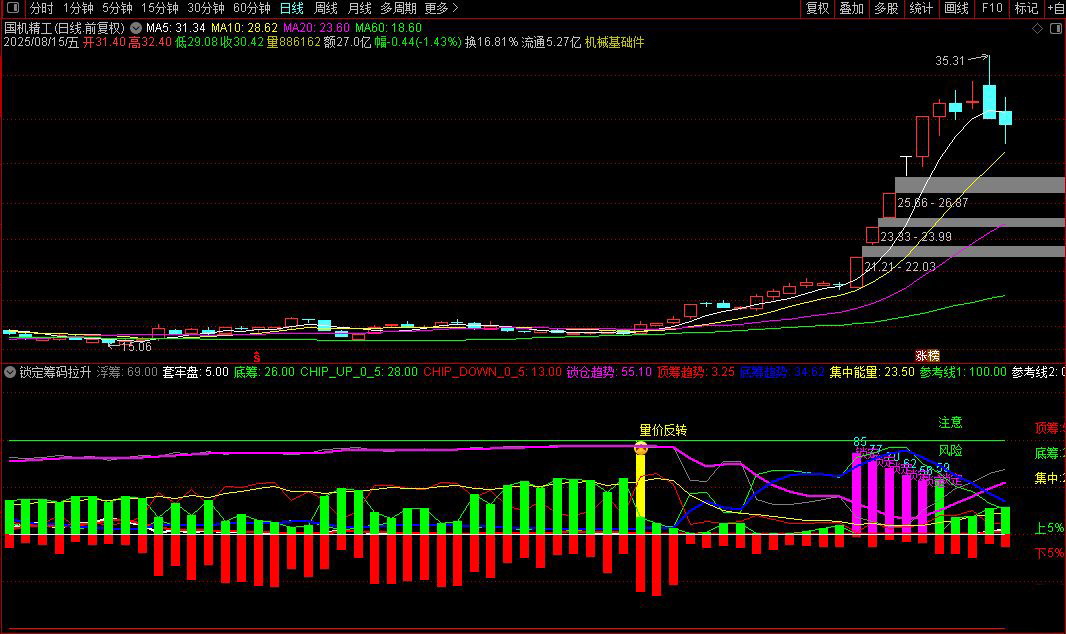The height and width of the screenshot is (634, 1066).
Task: Click the diamond icon above chart
Action: (1037, 29)
